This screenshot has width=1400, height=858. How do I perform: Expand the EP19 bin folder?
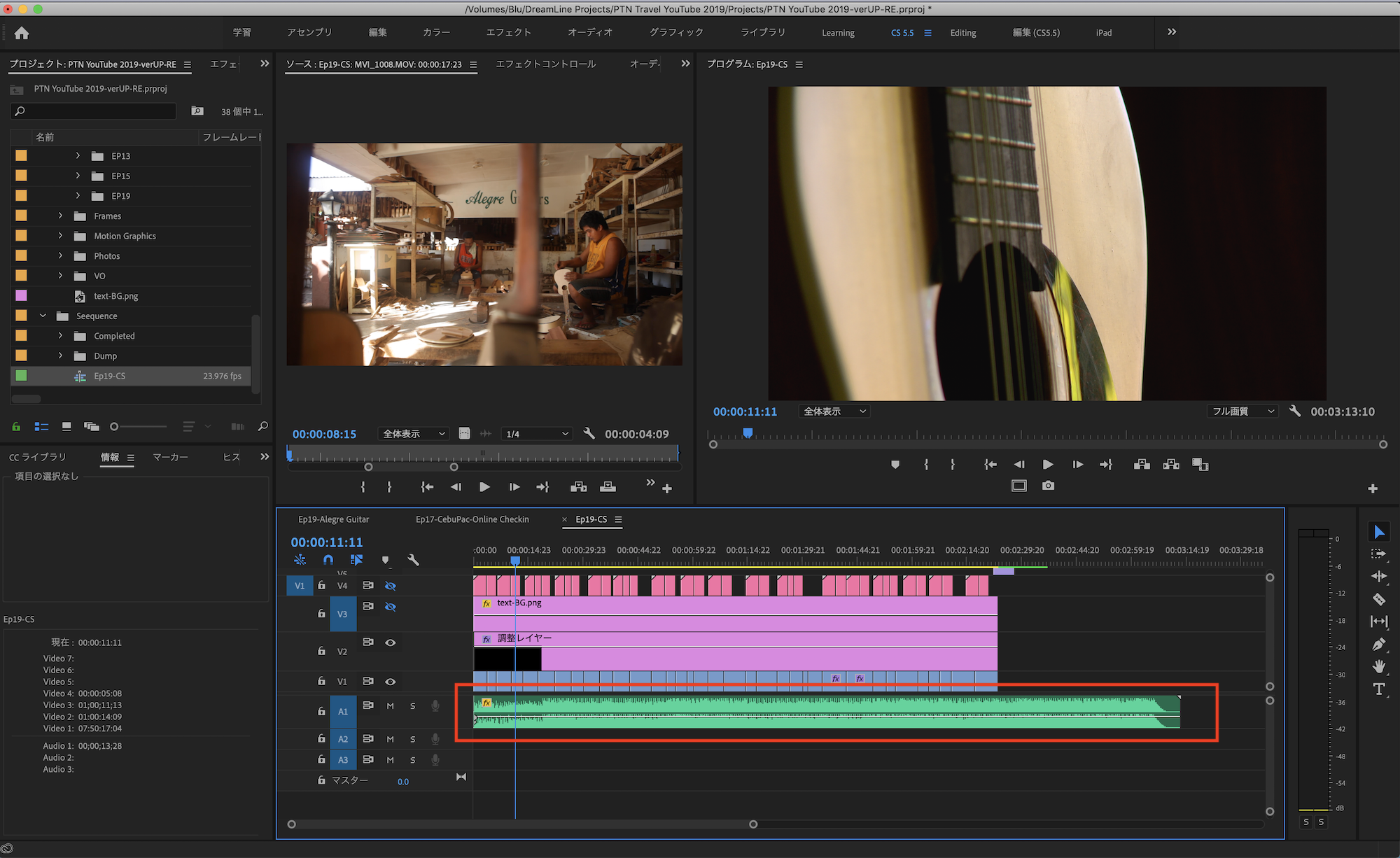(x=78, y=196)
